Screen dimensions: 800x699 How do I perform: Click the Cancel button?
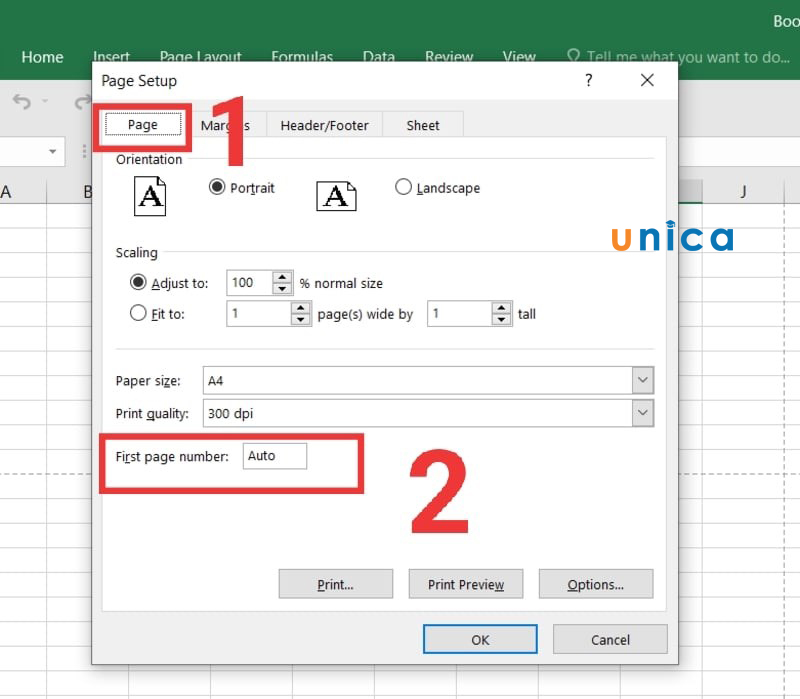pyautogui.click(x=610, y=639)
